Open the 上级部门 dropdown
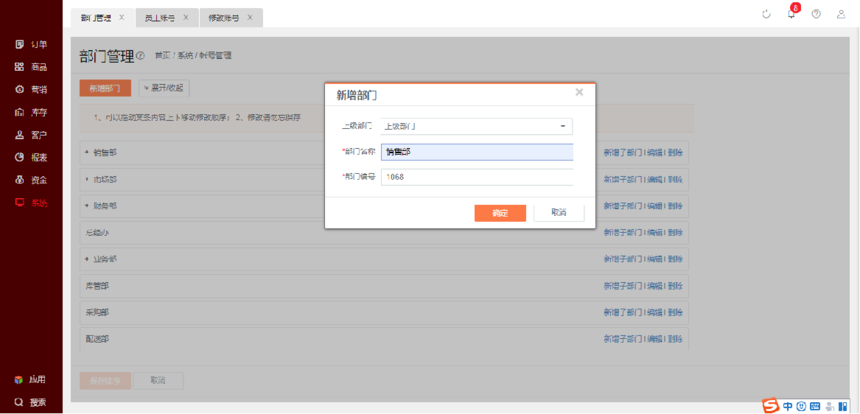The width and height of the screenshot is (860, 414). coord(476,127)
